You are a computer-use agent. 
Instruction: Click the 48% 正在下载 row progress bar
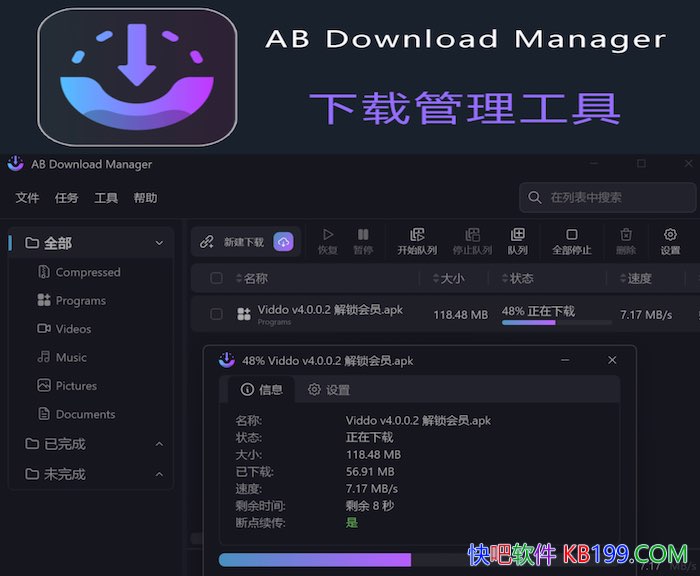coord(556,322)
